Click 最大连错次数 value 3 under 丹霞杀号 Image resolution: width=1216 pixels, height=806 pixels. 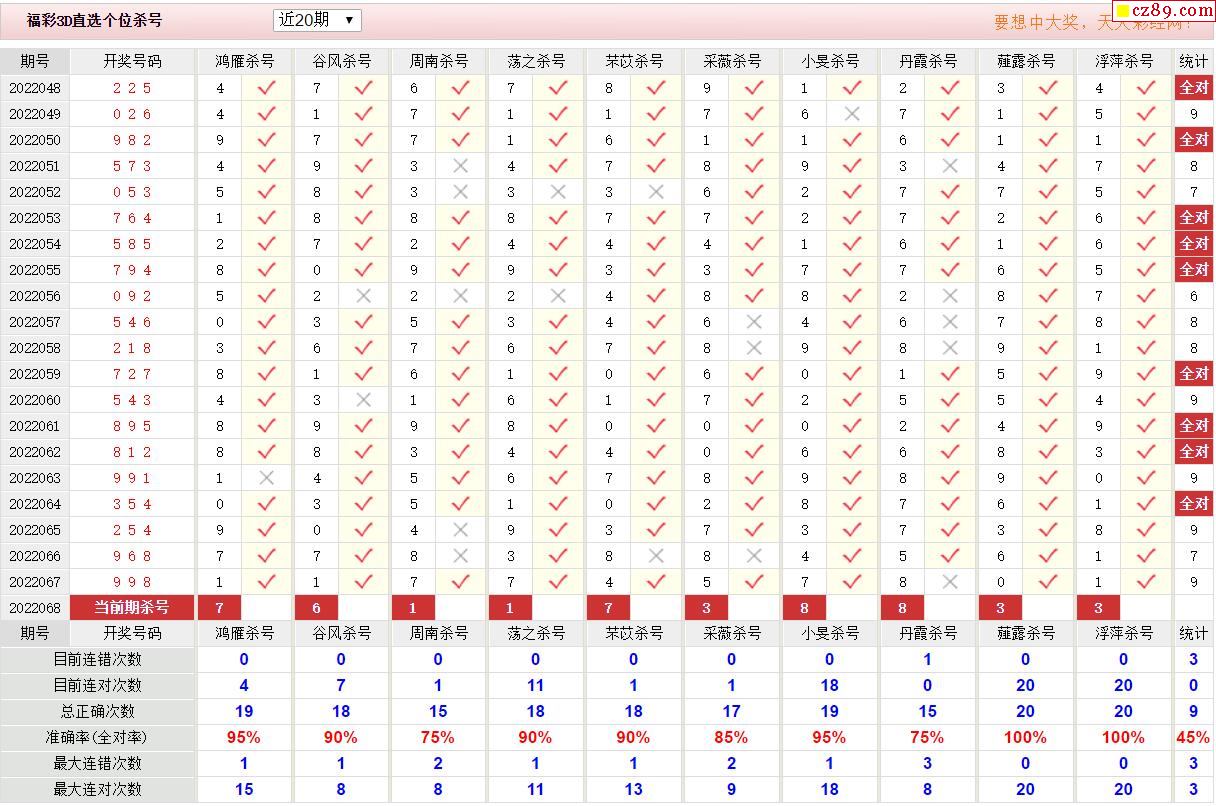click(927, 764)
